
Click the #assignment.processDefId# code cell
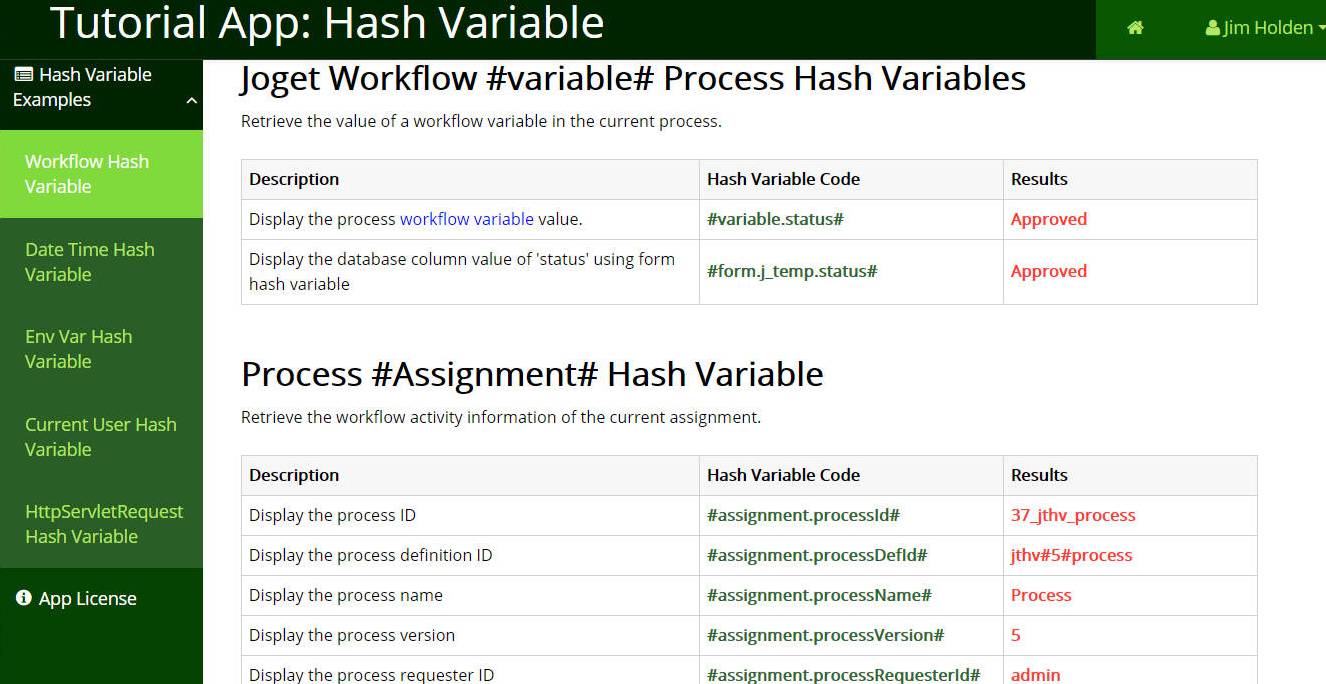tap(851, 555)
